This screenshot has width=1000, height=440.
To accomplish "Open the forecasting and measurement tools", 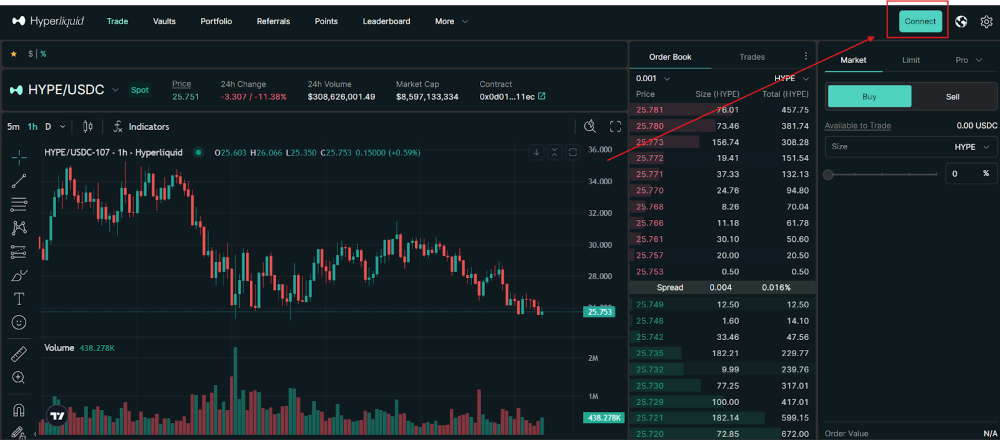I will tap(19, 252).
